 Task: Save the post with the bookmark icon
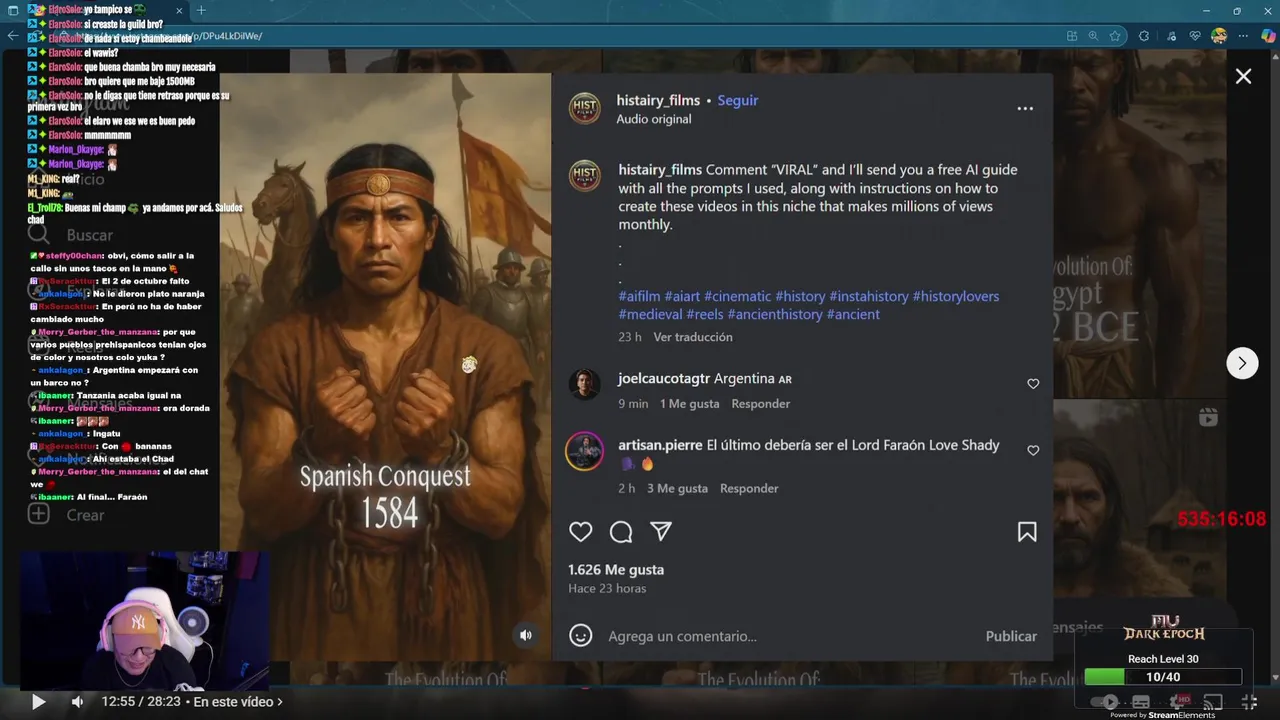tap(1027, 532)
